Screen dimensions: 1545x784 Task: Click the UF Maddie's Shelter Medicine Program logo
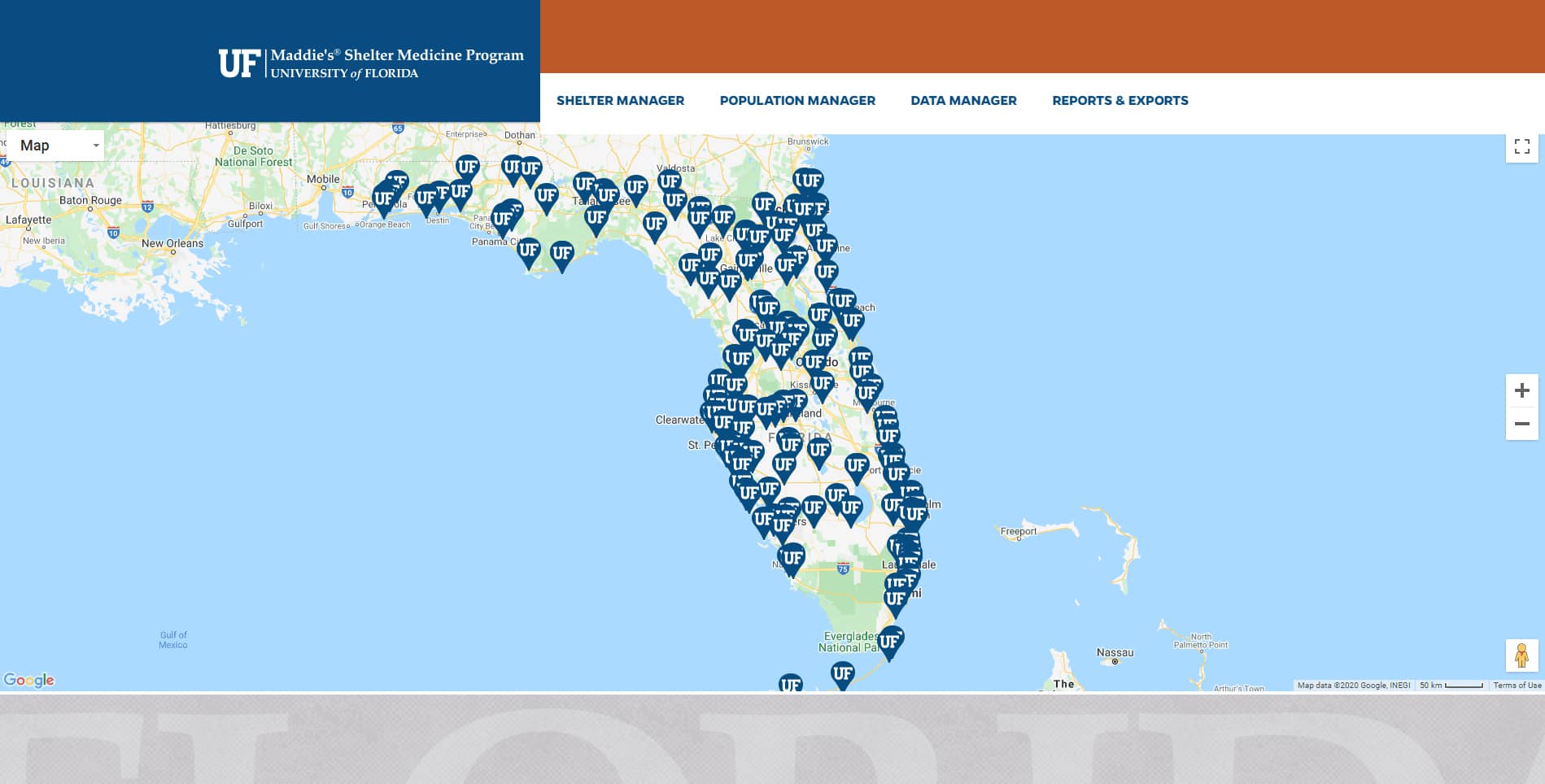371,63
